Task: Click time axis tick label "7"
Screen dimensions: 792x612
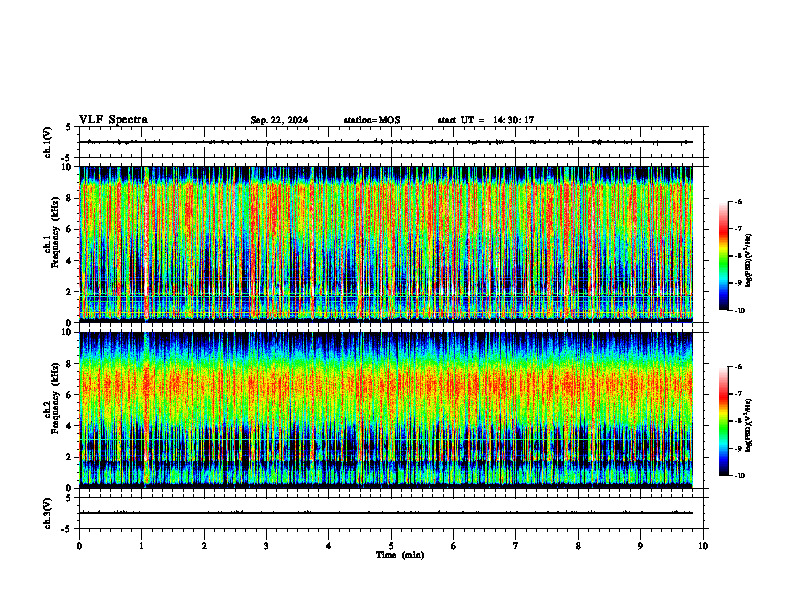Action: (516, 546)
